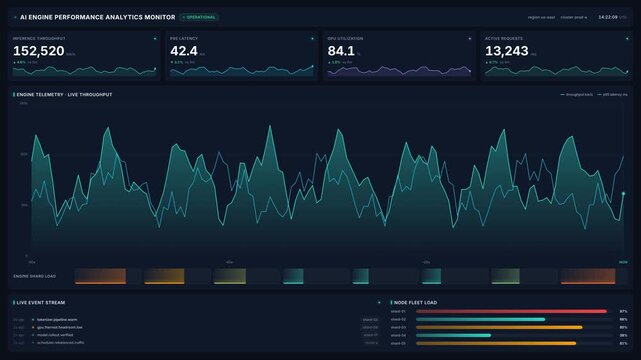Click the 13,243 active requests value

[x=507, y=51]
